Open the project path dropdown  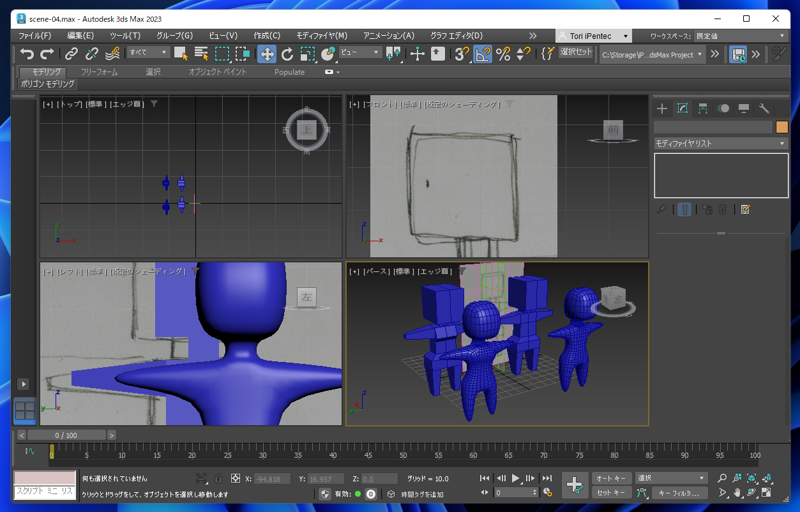point(653,55)
